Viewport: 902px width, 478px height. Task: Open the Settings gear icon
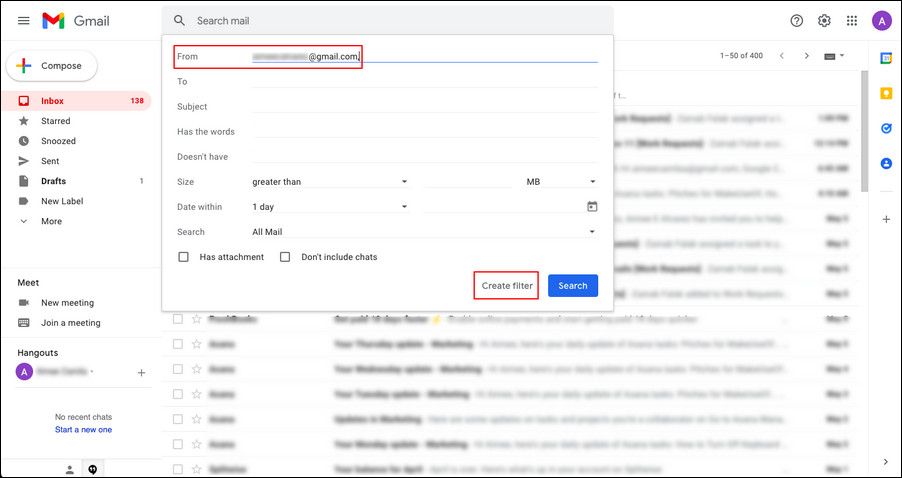click(x=824, y=21)
